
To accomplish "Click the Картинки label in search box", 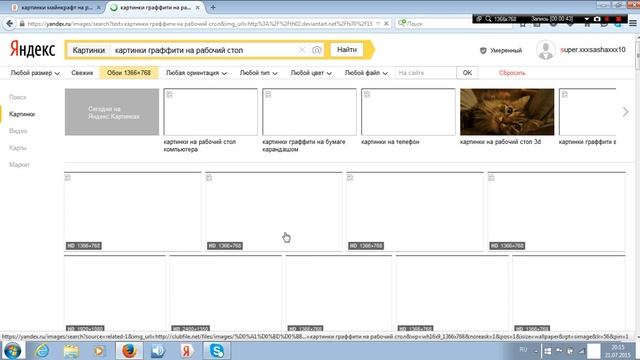I will pos(89,50).
